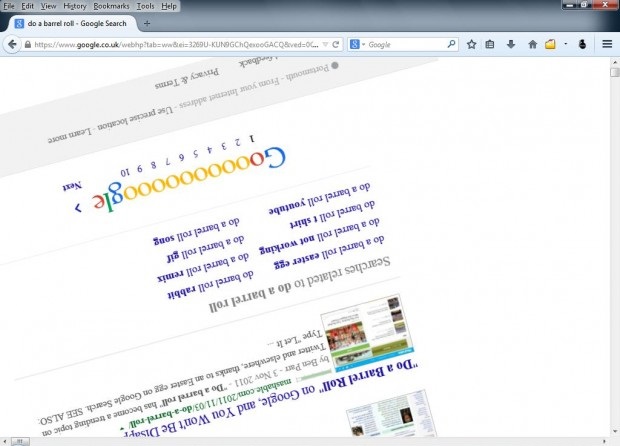The image size is (620, 446).
Task: Click the vertical scrollbar thumb
Action: pos(614,72)
